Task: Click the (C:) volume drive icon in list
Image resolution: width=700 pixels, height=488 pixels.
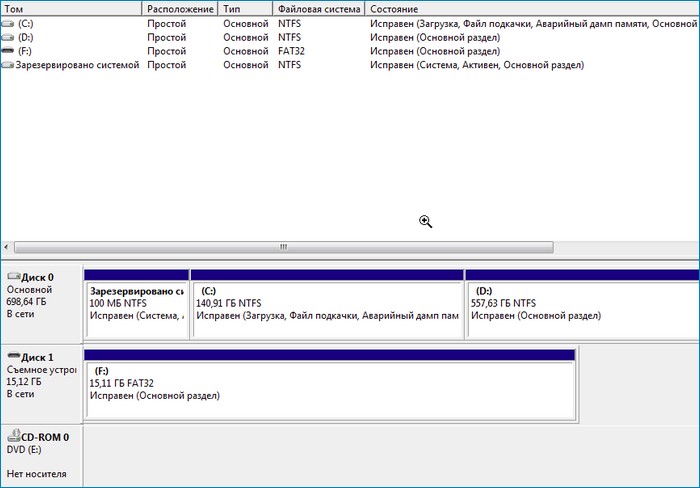Action: coord(9,23)
